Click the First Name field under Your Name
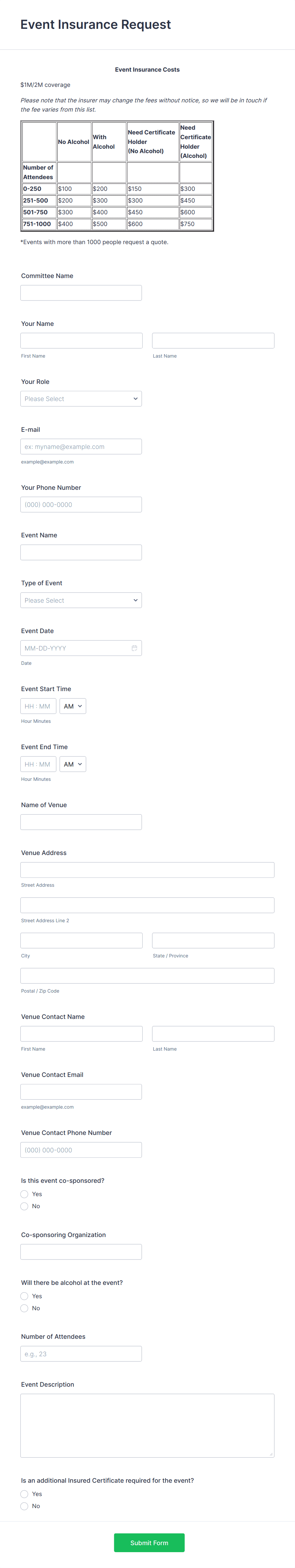Image resolution: width=295 pixels, height=1568 pixels. coord(81,340)
